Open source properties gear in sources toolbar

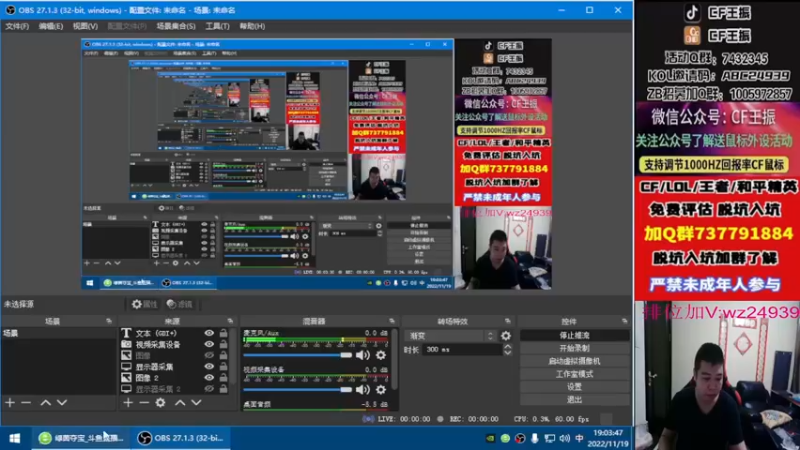tap(161, 403)
